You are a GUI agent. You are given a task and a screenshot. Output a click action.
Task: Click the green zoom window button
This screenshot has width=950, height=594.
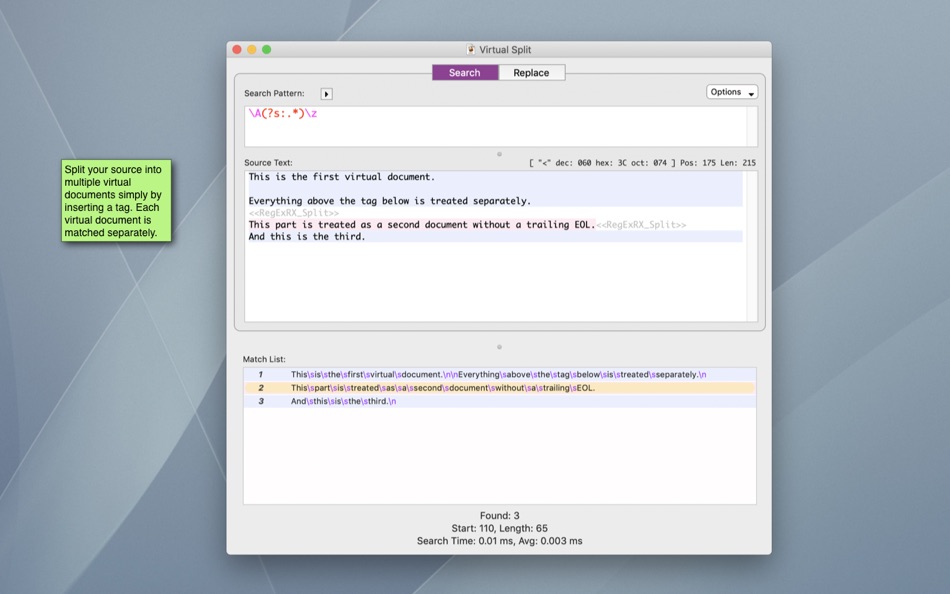click(x=266, y=50)
